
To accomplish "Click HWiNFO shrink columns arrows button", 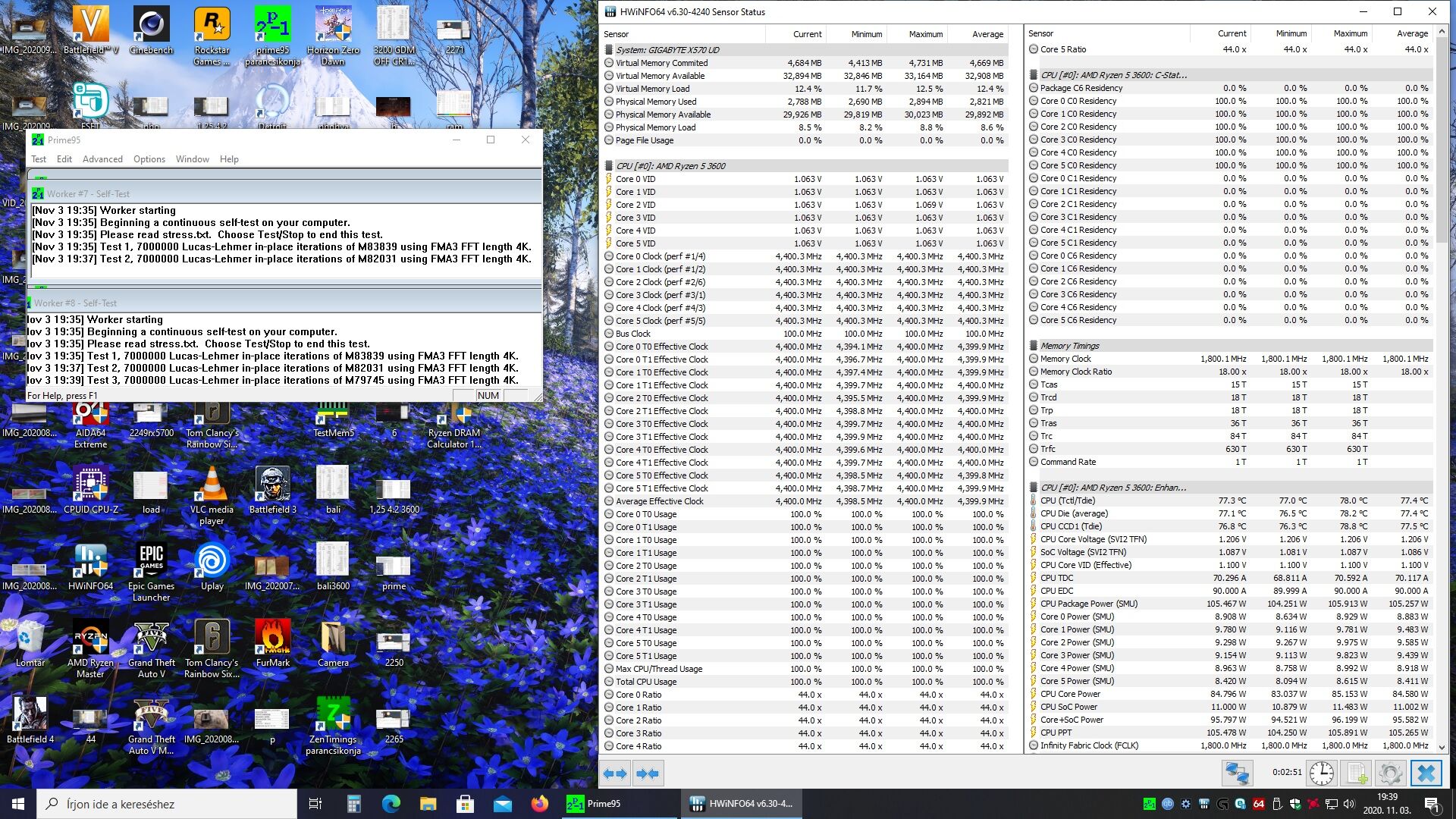I will 648,773.
